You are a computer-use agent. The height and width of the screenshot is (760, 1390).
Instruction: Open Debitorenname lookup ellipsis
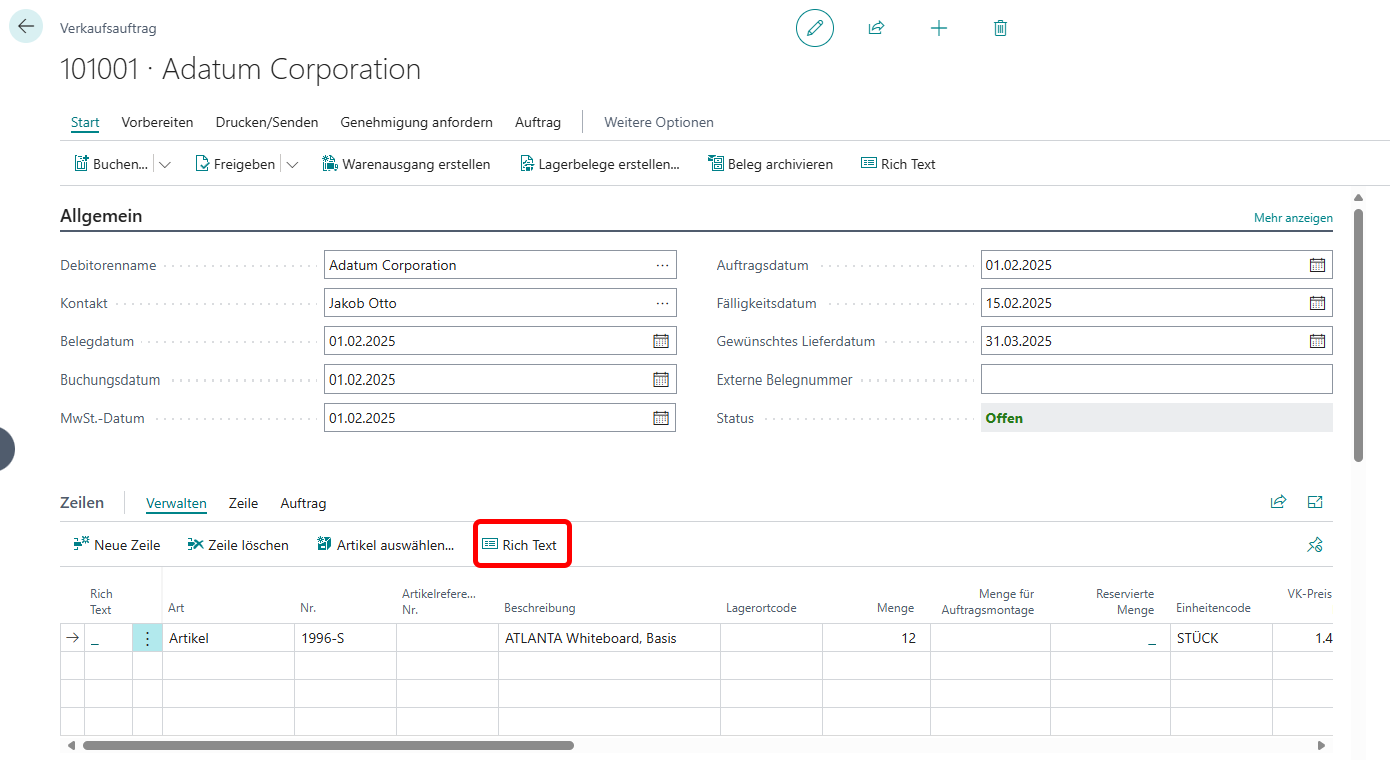(x=662, y=265)
